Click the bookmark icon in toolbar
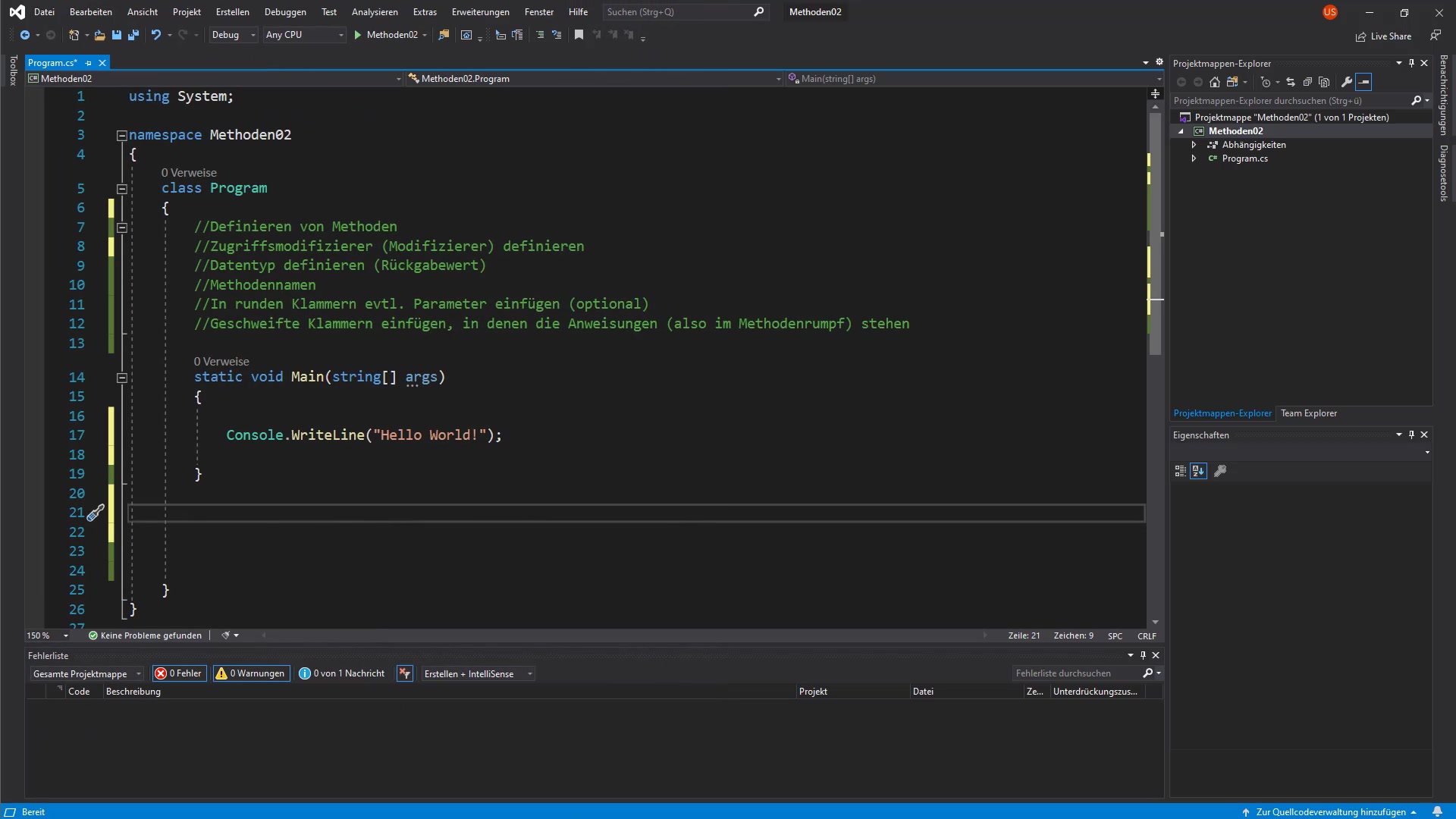The height and width of the screenshot is (819, 1456). pos(579,35)
